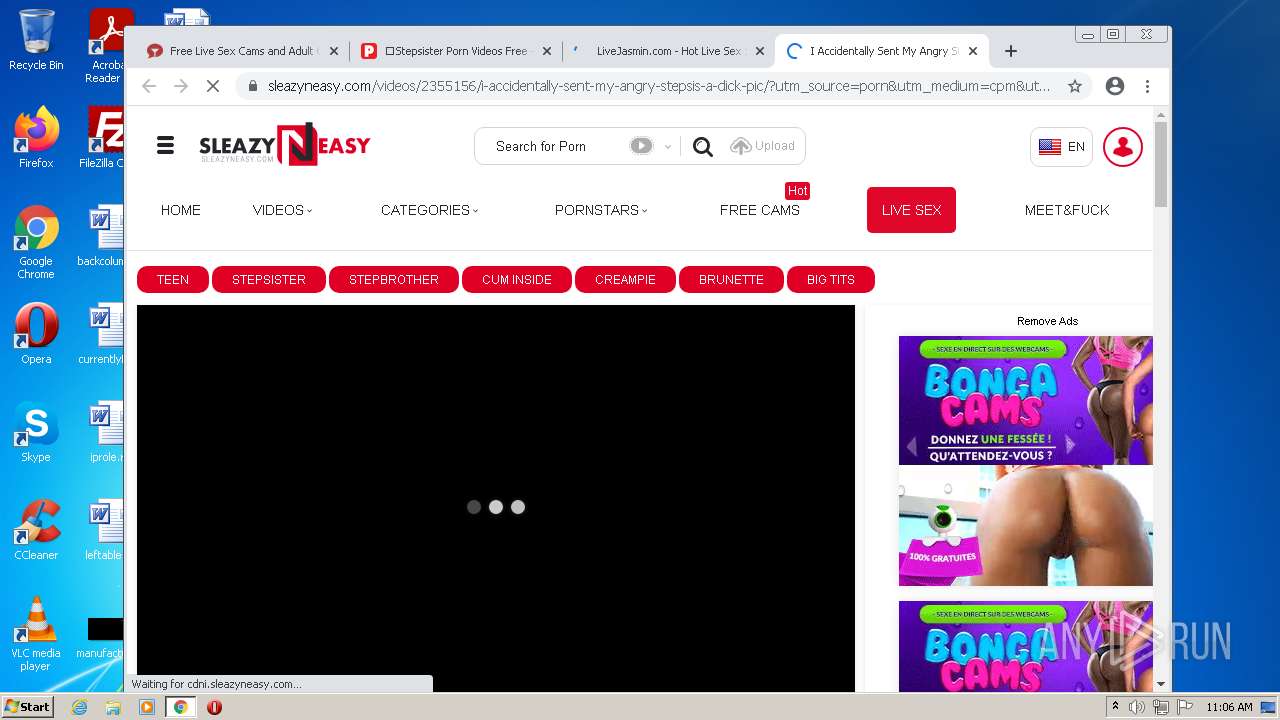Image resolution: width=1280 pixels, height=720 pixels.
Task: Click the page vertical scrollbar thumb
Action: point(1161,164)
